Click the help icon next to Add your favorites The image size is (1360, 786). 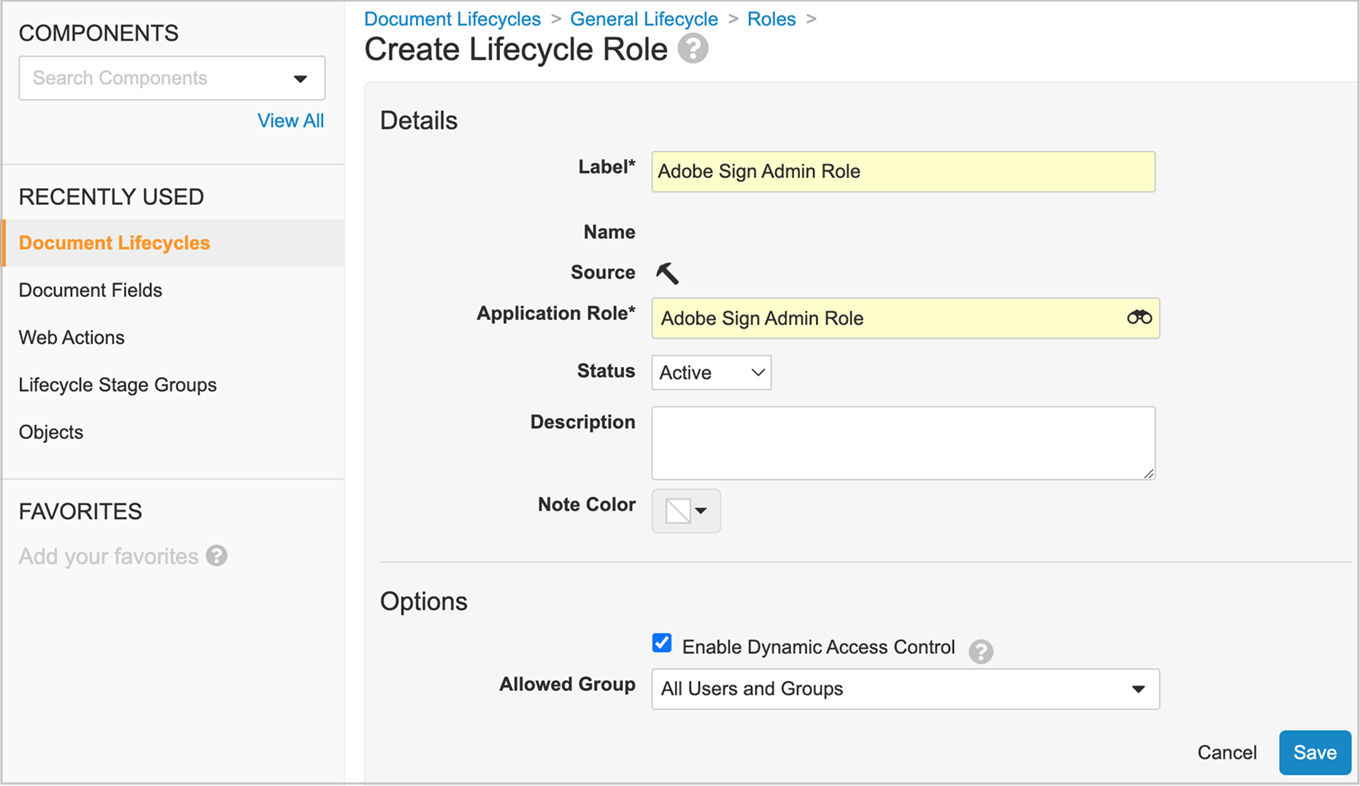coord(216,555)
